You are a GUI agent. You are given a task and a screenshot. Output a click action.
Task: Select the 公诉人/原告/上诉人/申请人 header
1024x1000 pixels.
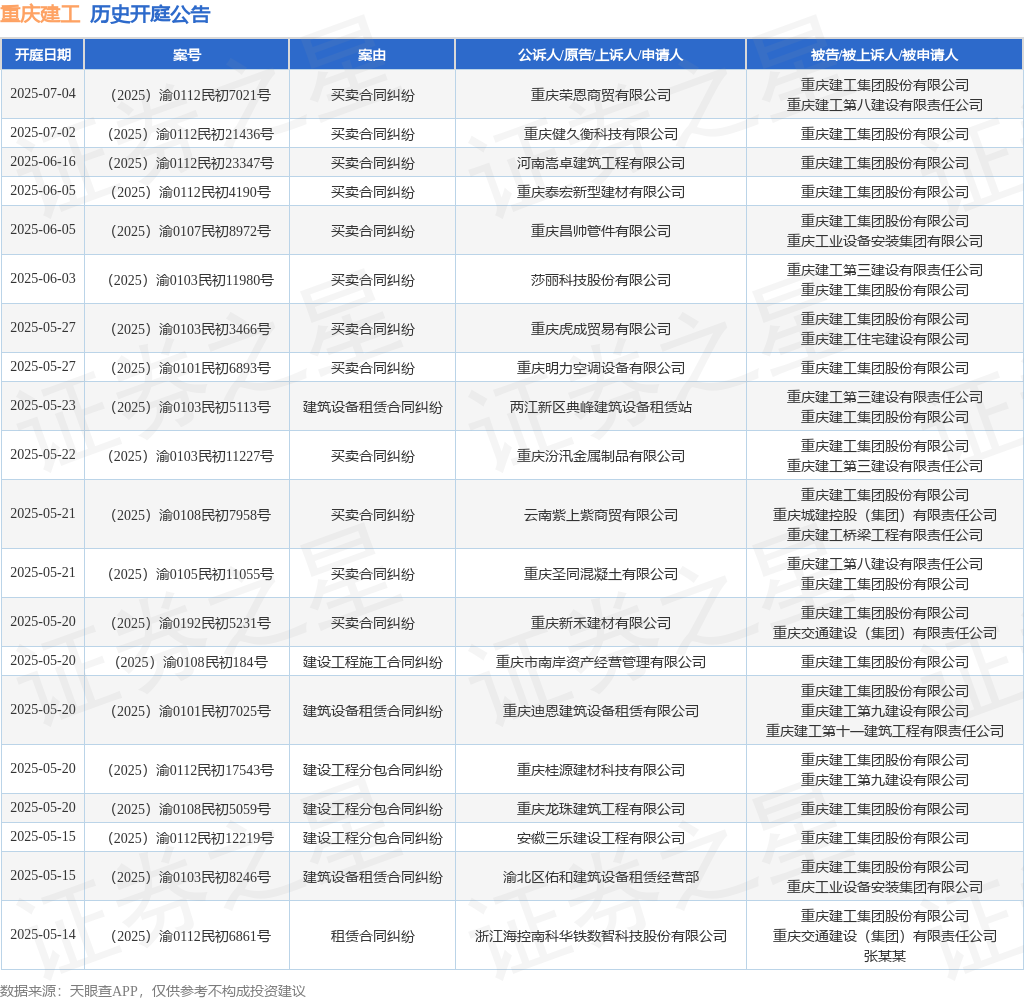pos(601,55)
